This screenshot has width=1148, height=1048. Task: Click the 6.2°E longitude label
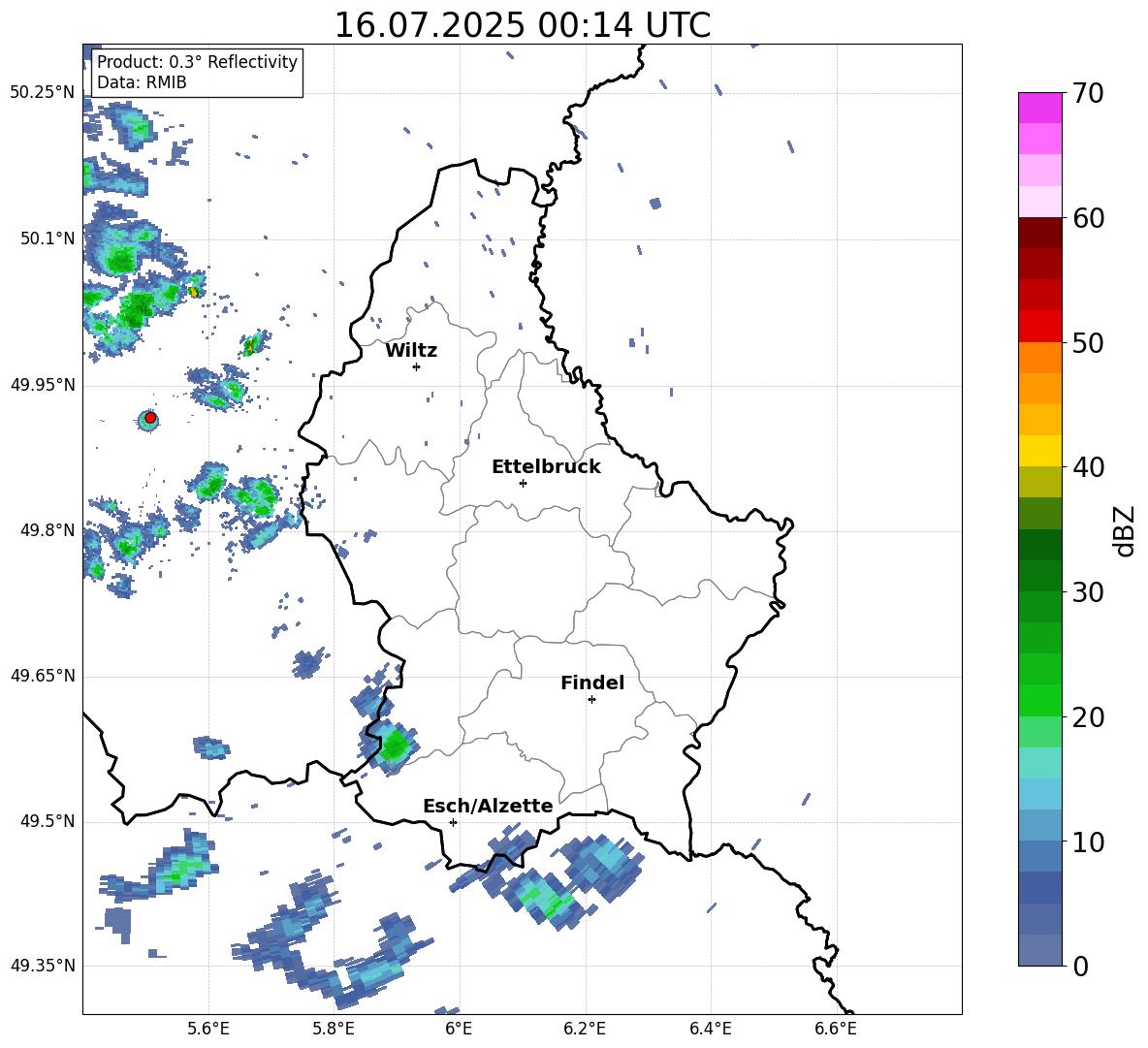[x=585, y=1029]
